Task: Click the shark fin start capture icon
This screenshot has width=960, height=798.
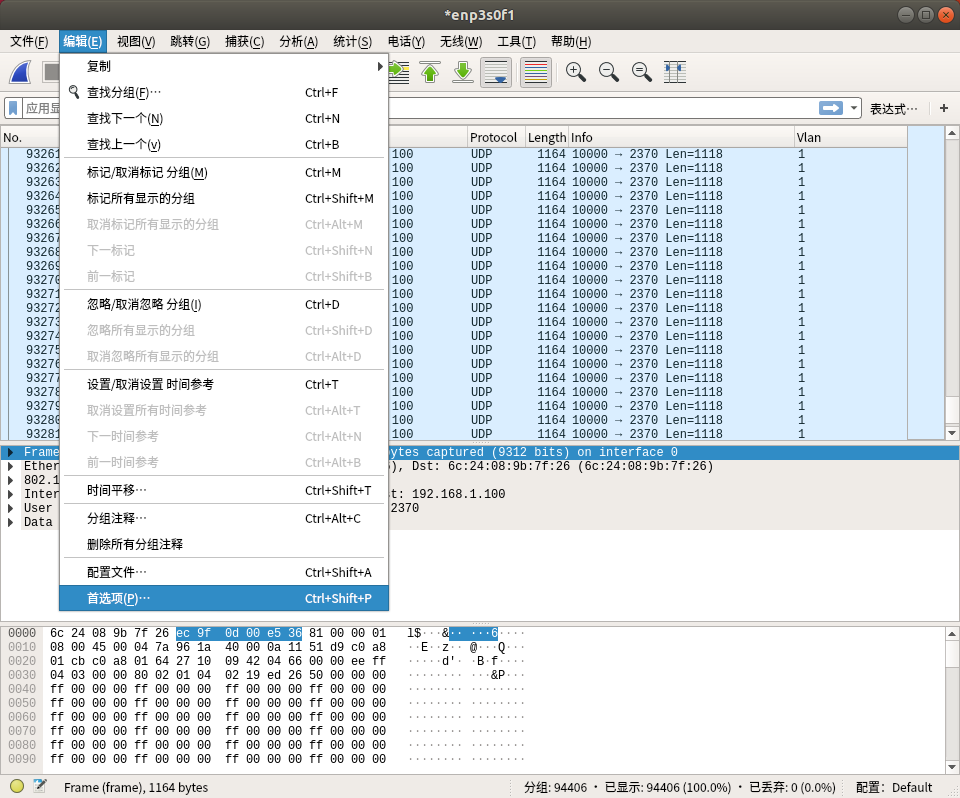Action: coord(21,72)
